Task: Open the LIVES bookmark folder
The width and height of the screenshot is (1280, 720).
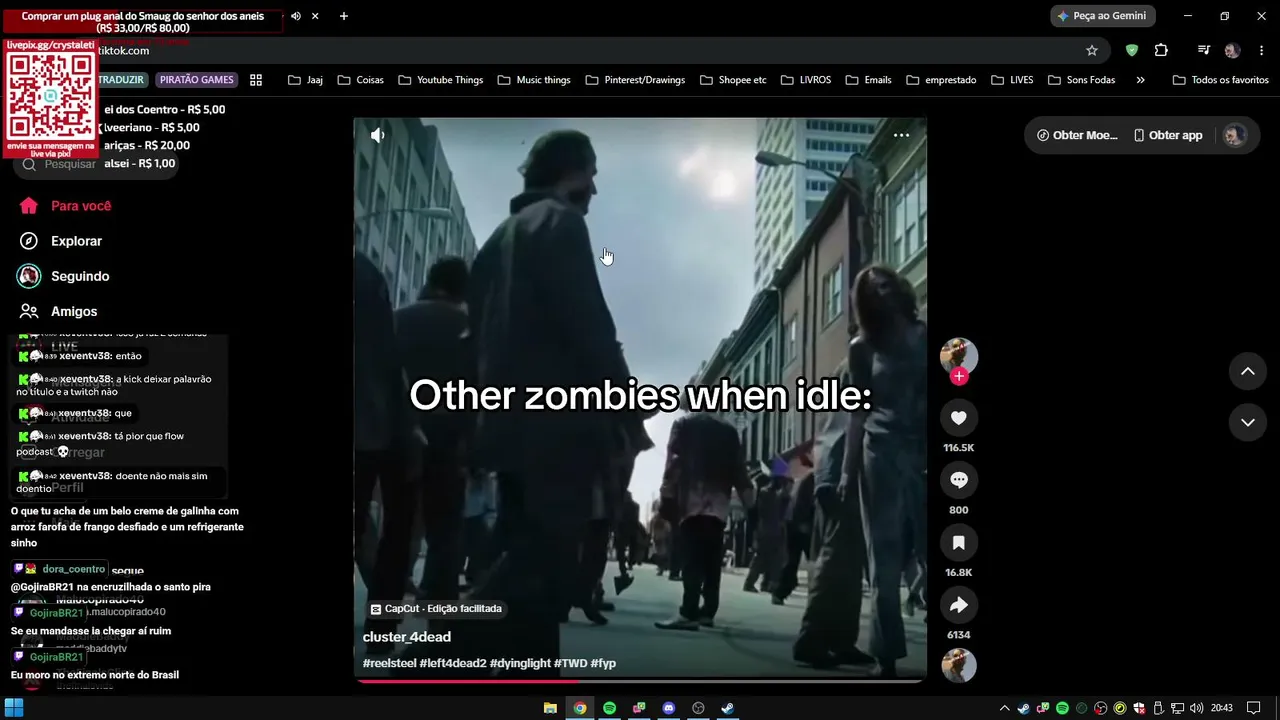Action: (1013, 80)
